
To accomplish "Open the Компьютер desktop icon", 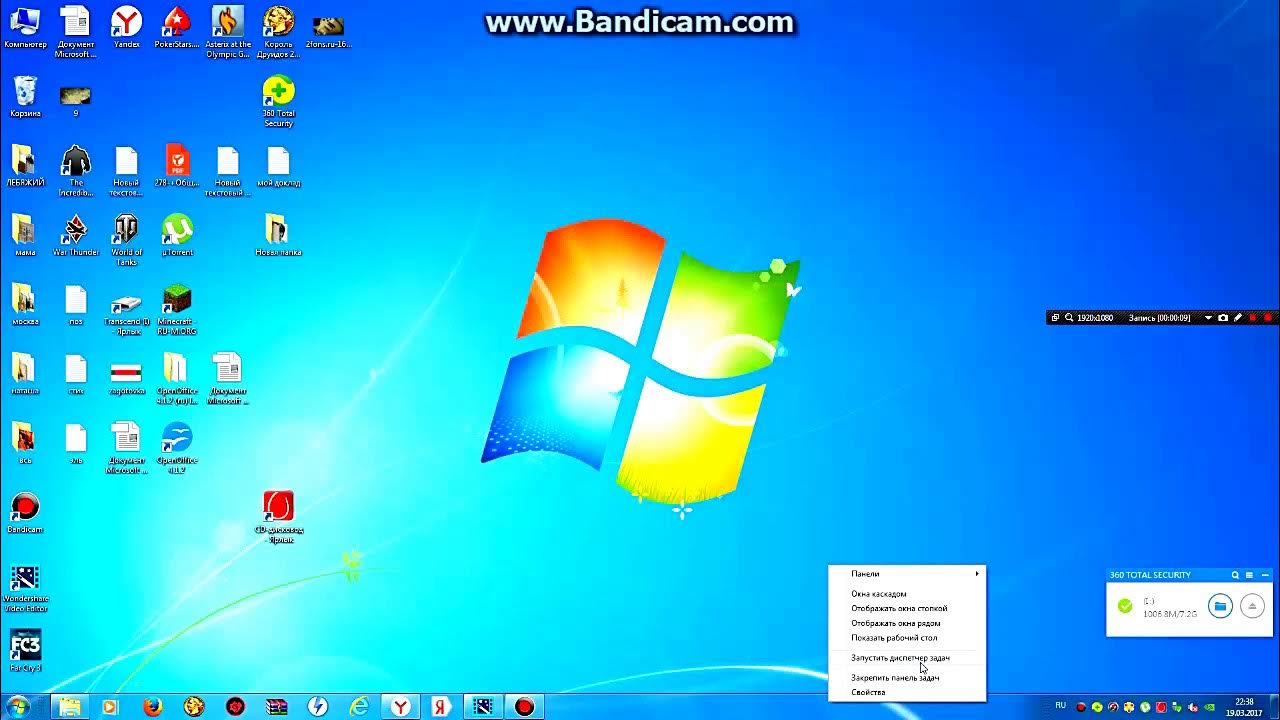I will [x=24, y=28].
